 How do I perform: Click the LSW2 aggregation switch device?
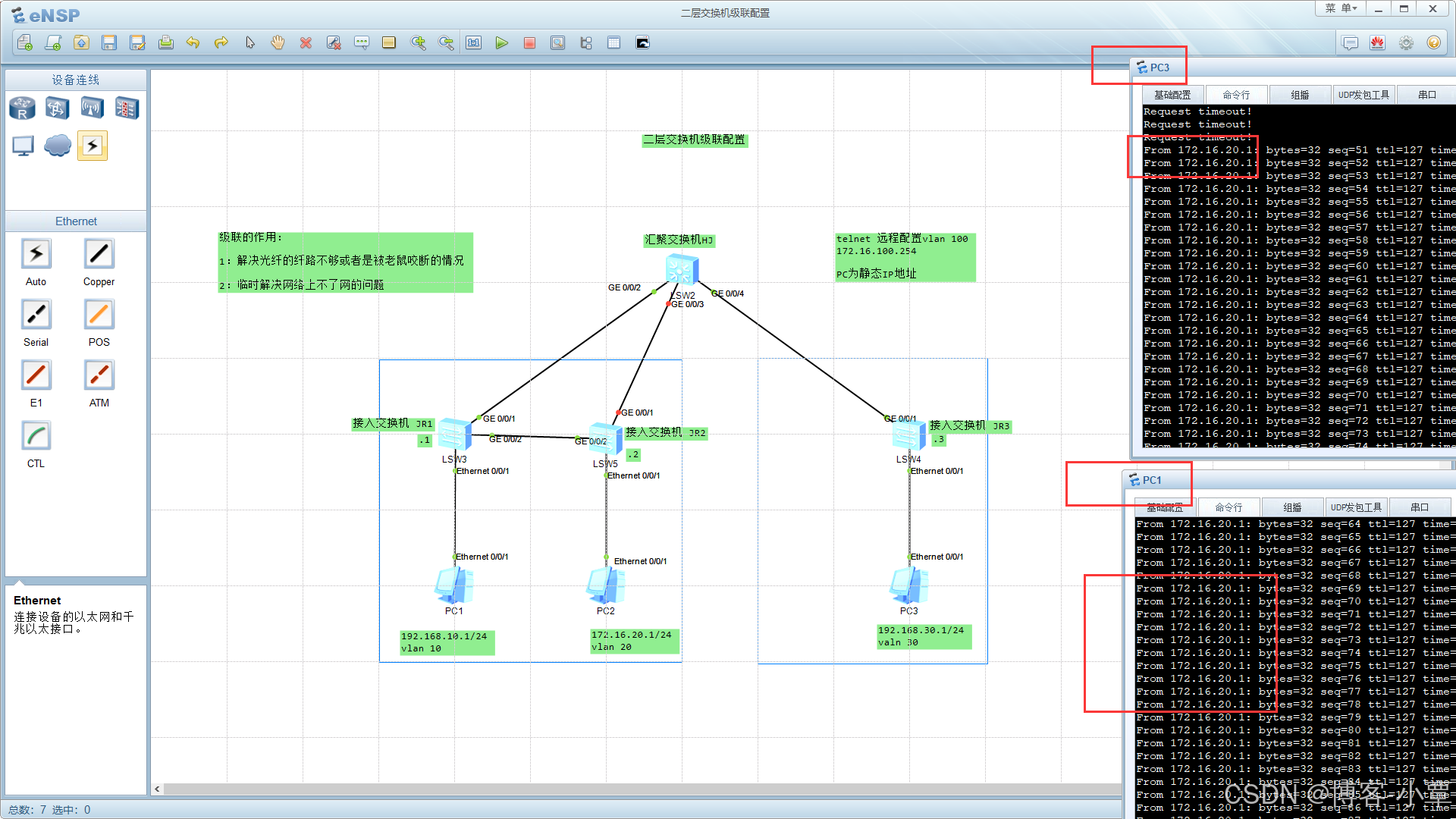[681, 270]
